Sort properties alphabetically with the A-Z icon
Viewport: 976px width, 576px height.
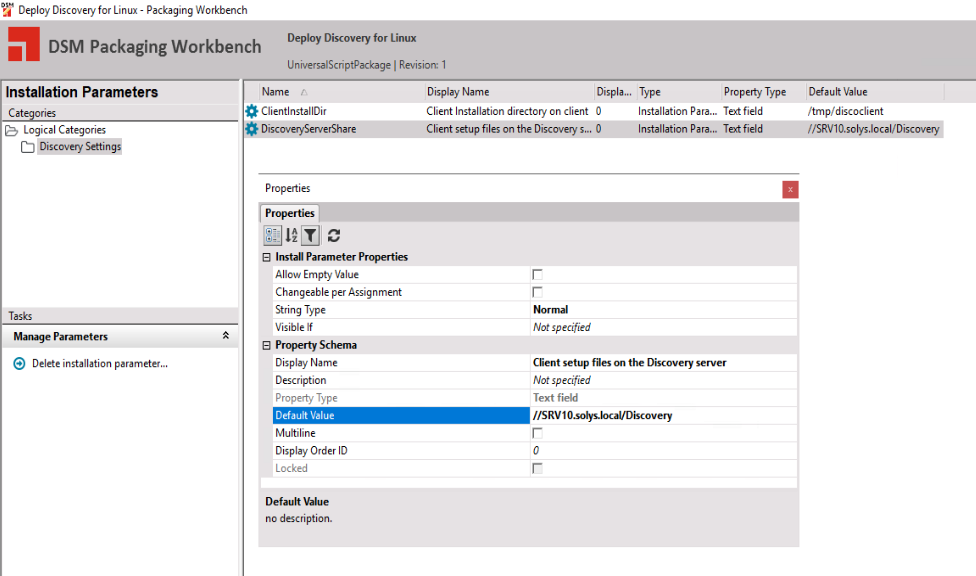(x=291, y=235)
